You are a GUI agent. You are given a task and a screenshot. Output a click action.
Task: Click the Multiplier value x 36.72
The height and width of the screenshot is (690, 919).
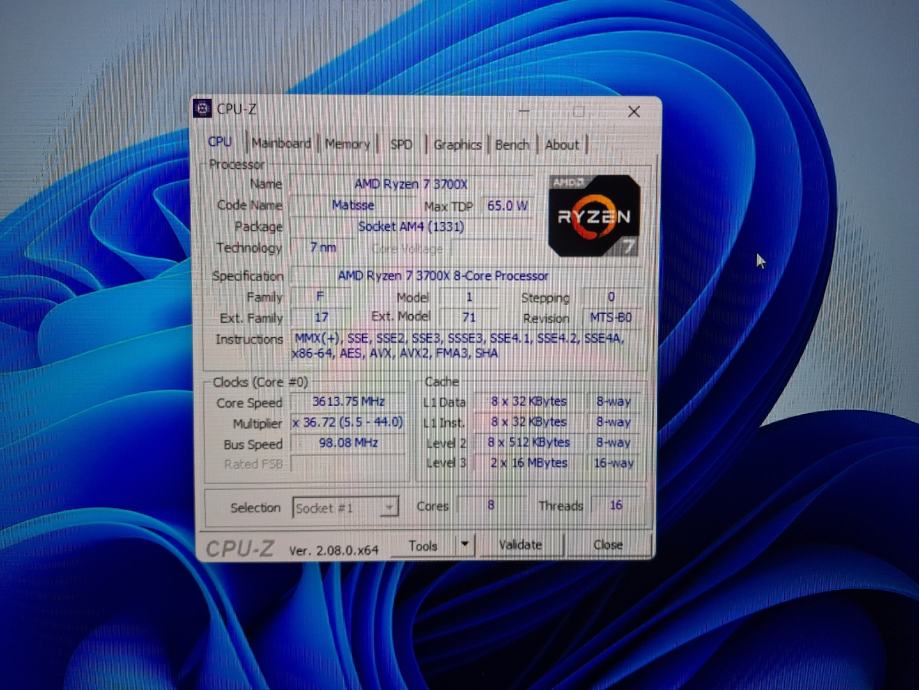pos(348,422)
